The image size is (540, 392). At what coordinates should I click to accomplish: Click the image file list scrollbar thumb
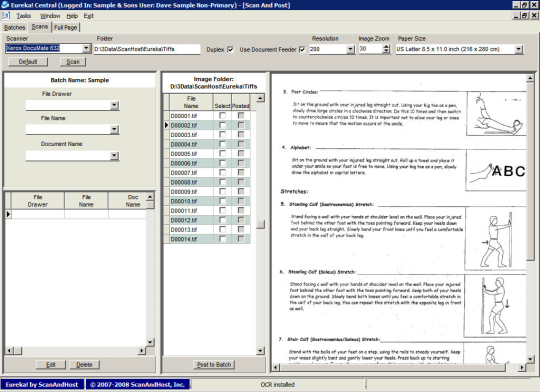(261, 224)
